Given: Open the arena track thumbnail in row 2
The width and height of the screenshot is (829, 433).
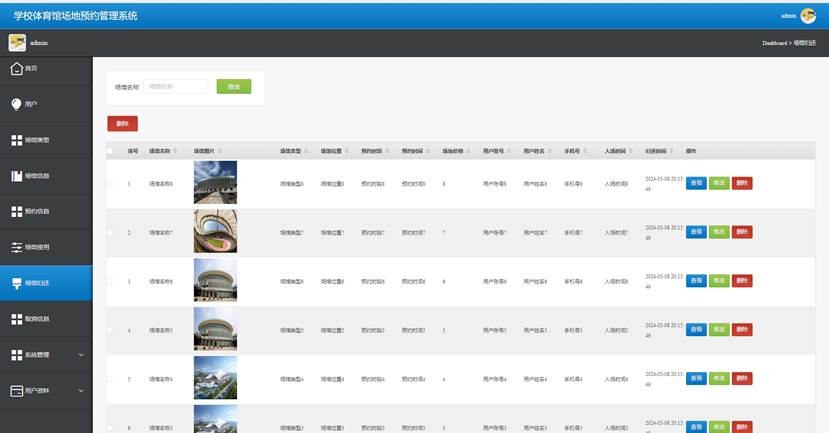Looking at the screenshot, I should (x=215, y=231).
